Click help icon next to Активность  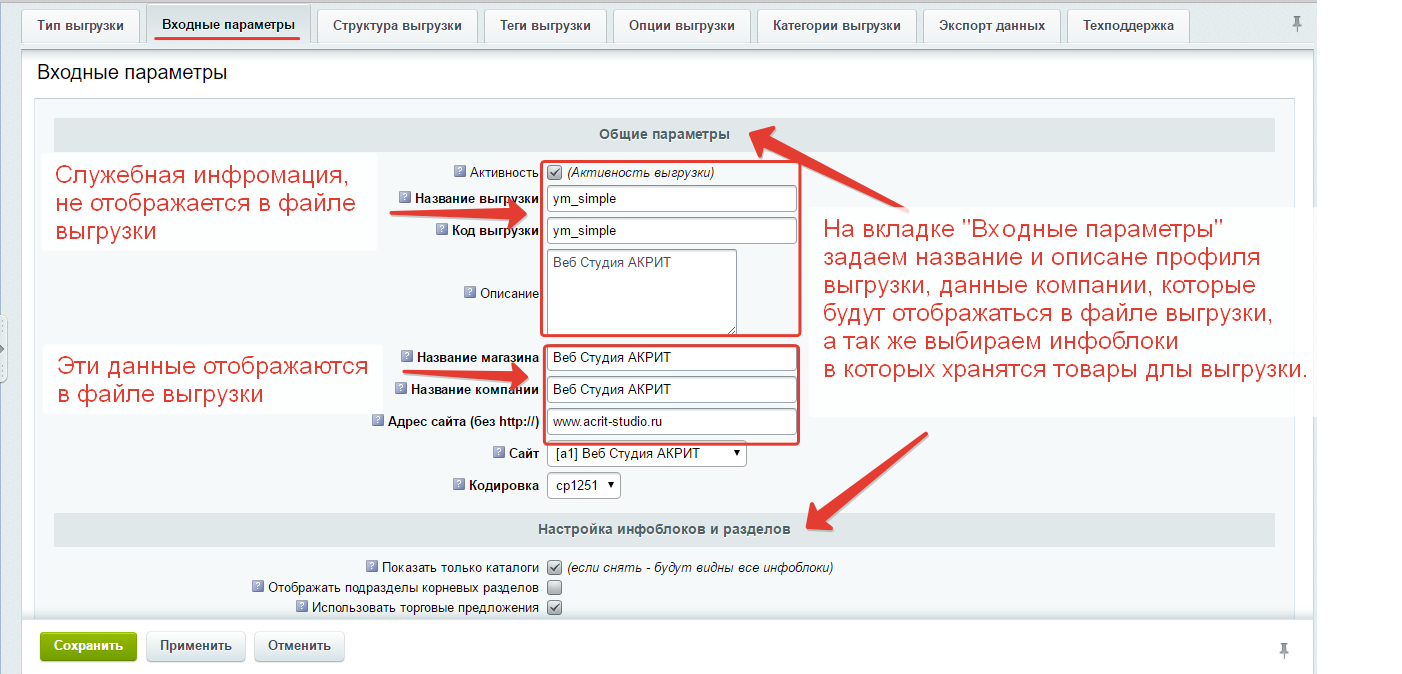pyautogui.click(x=460, y=171)
